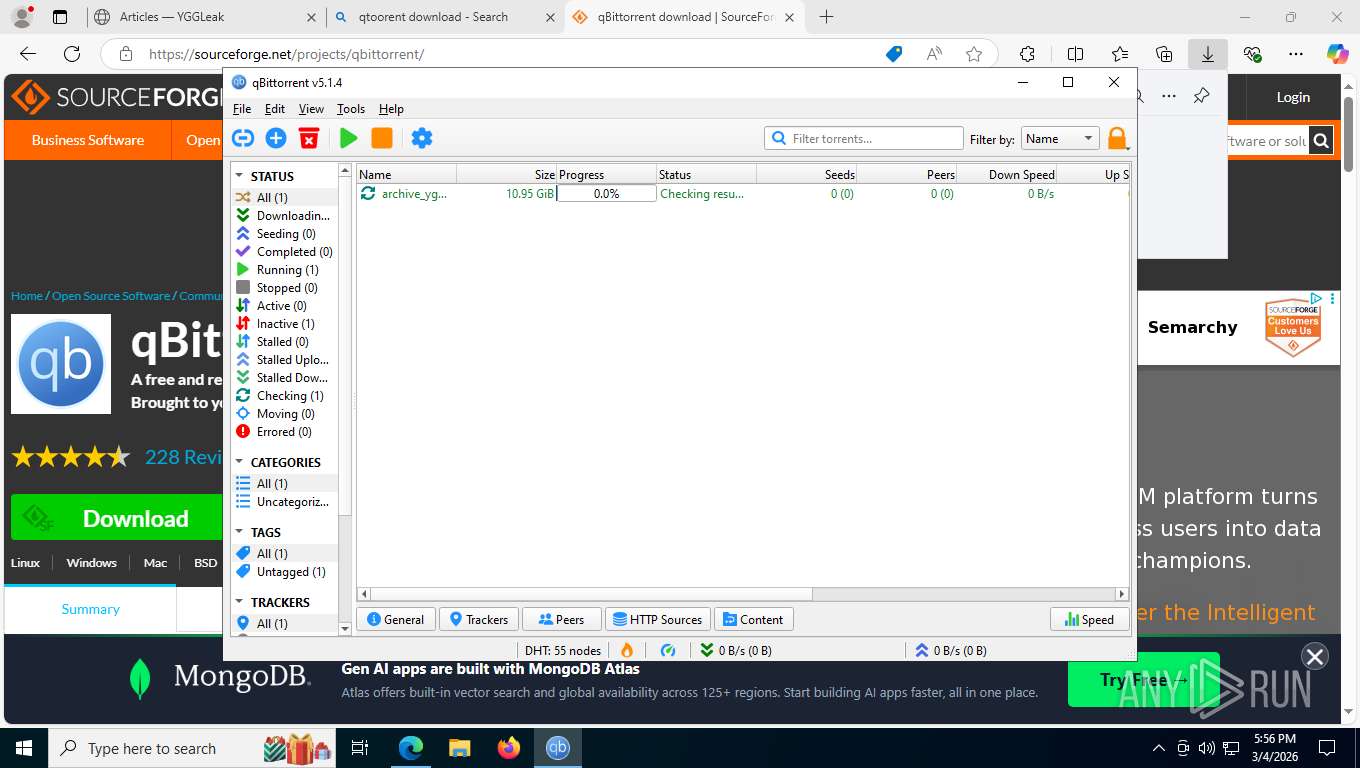This screenshot has width=1360, height=768.
Task: Click the orange Stop torrent icon
Action: [x=382, y=138]
